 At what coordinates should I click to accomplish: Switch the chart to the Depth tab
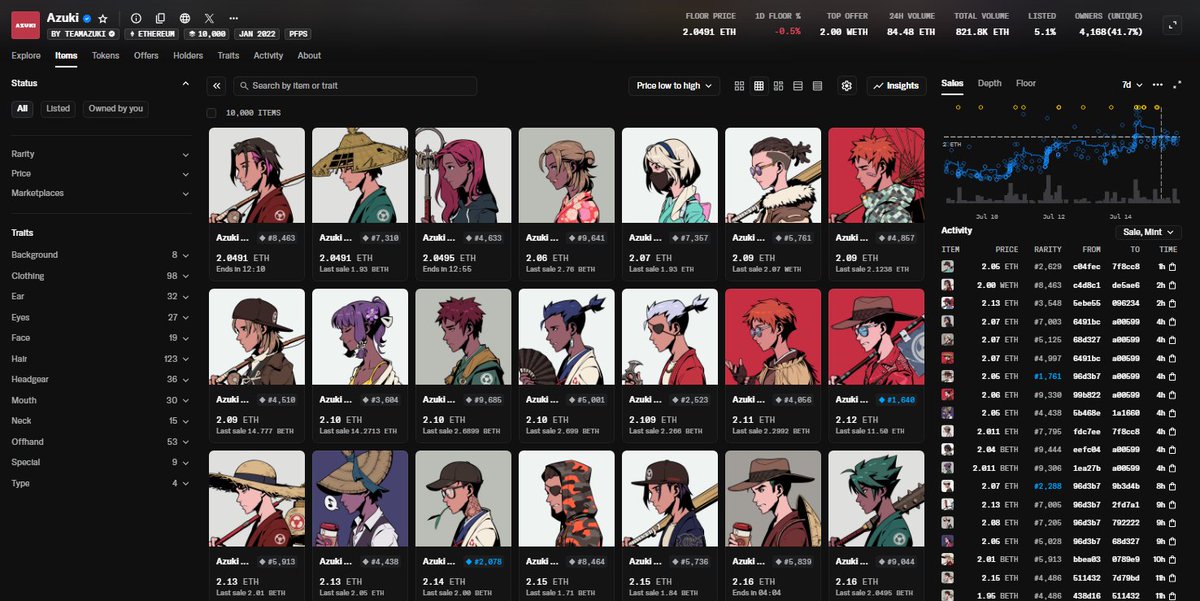(989, 83)
